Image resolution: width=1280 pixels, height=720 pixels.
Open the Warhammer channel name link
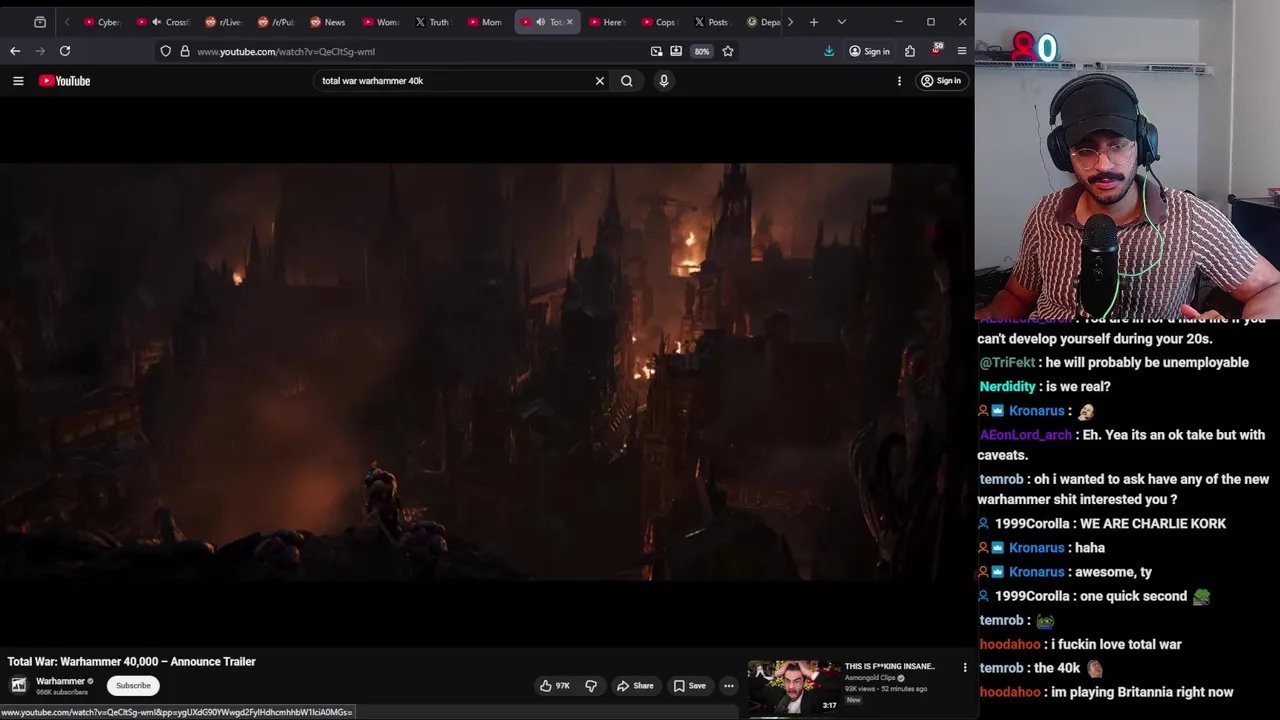click(60, 681)
